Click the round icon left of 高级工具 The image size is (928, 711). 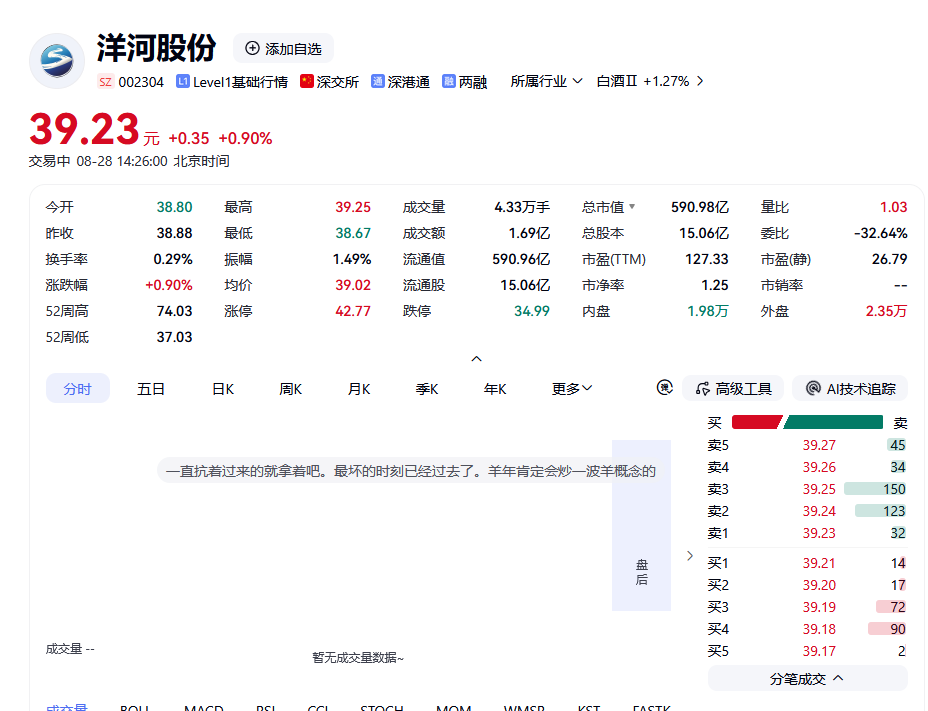click(665, 388)
